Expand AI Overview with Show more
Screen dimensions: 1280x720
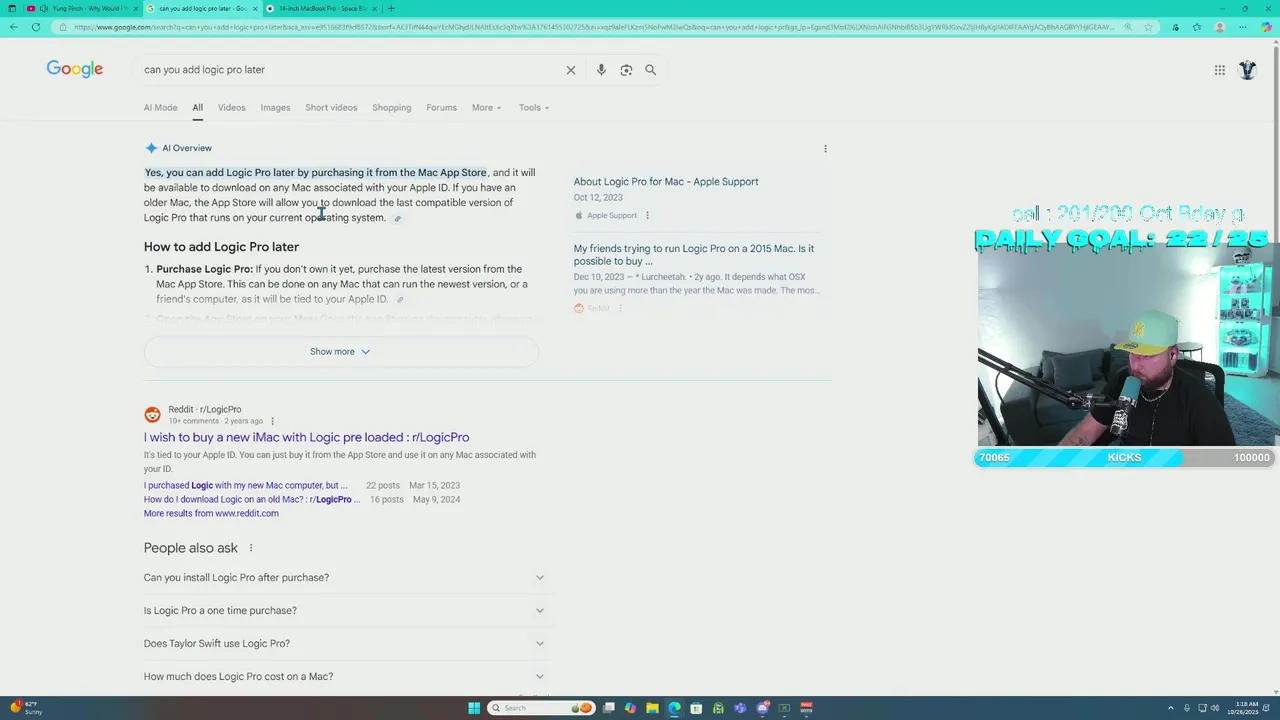coord(340,352)
